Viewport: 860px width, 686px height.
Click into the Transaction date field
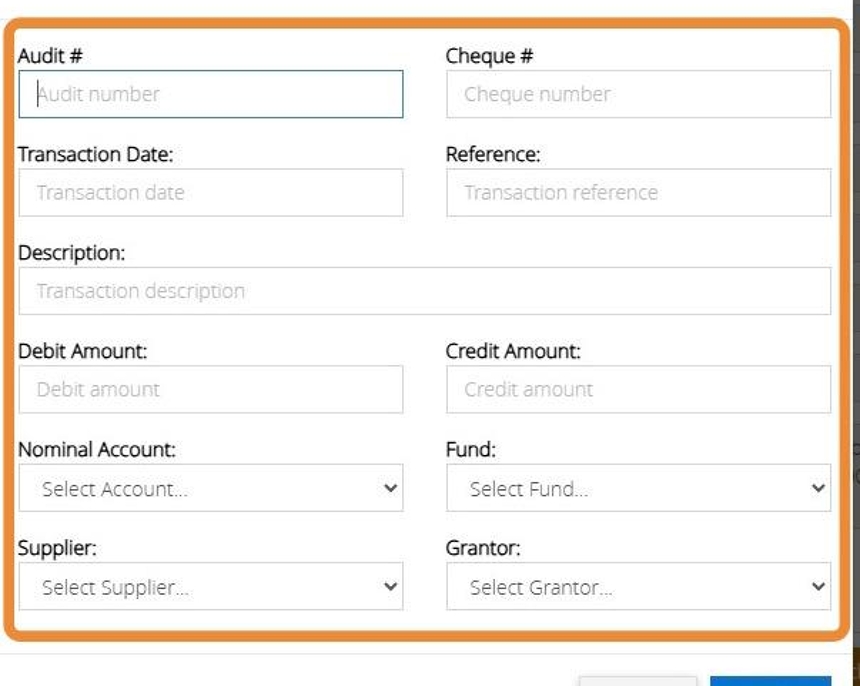pos(210,192)
